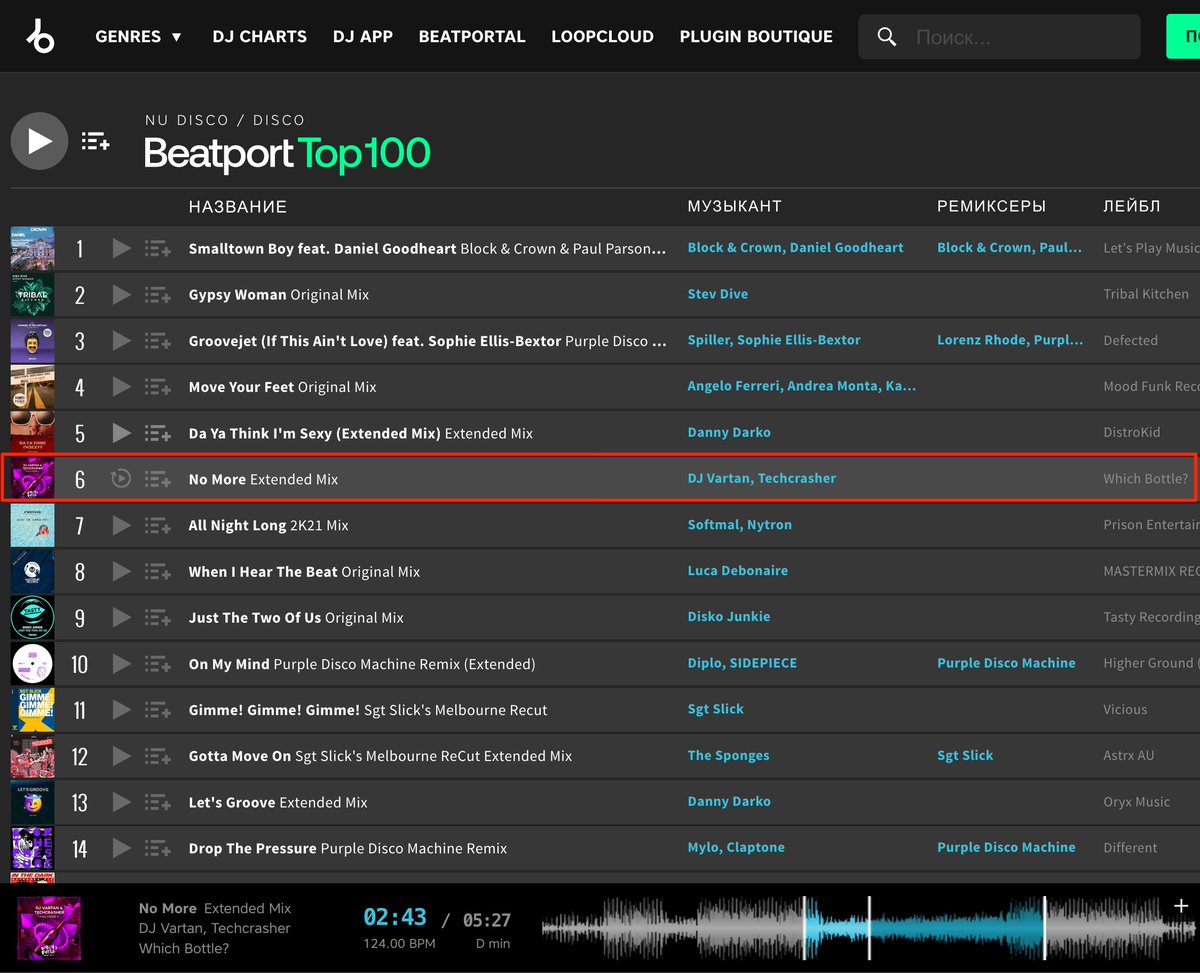
Task: Open Loopcloud from the top navigation
Action: tap(602, 36)
